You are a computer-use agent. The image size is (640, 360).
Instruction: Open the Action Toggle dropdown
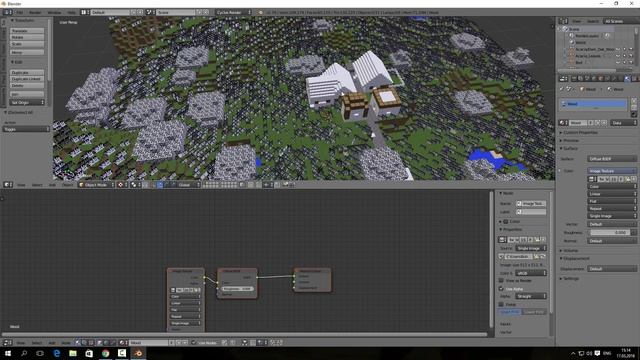26,129
